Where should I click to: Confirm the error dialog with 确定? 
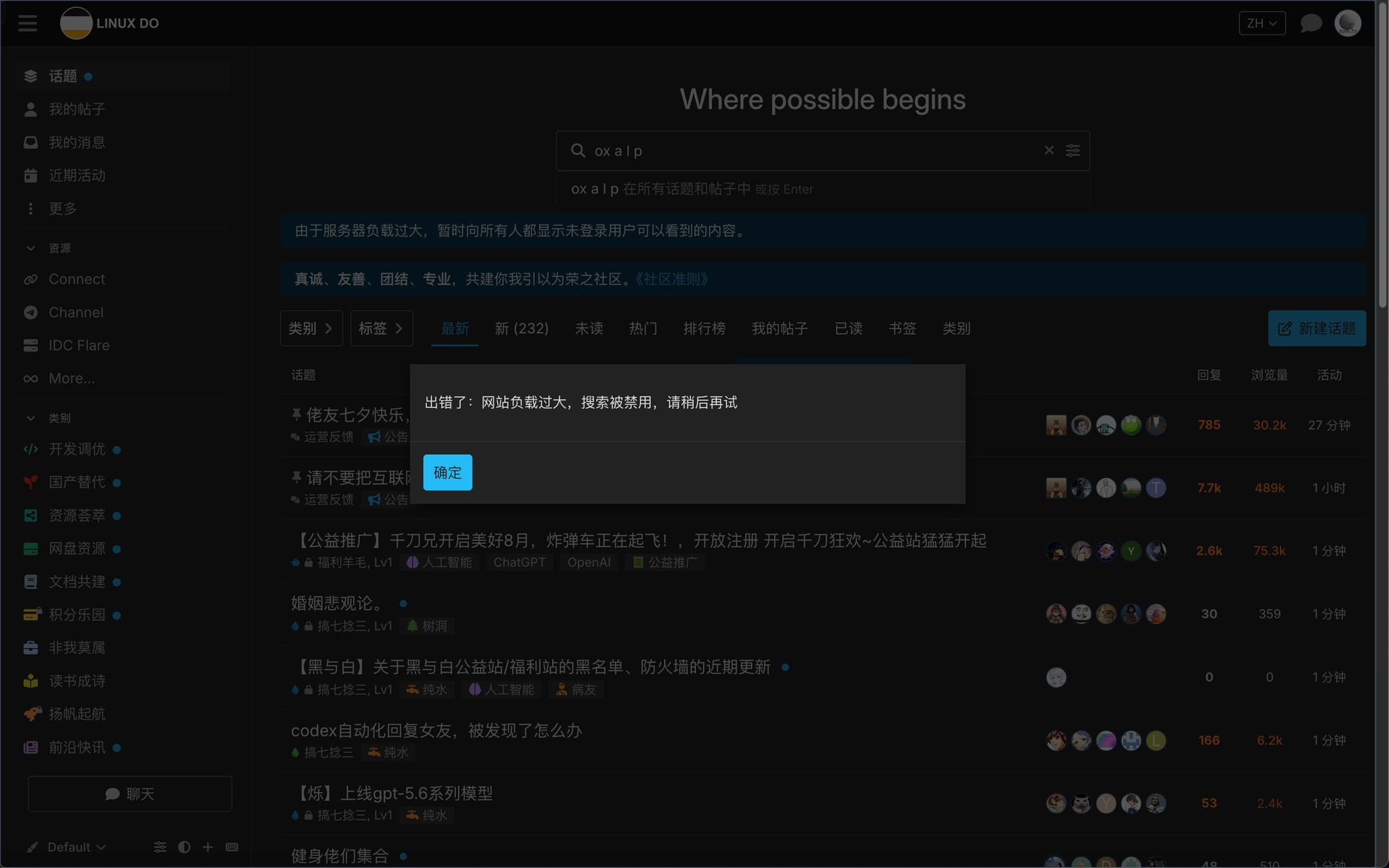[448, 472]
